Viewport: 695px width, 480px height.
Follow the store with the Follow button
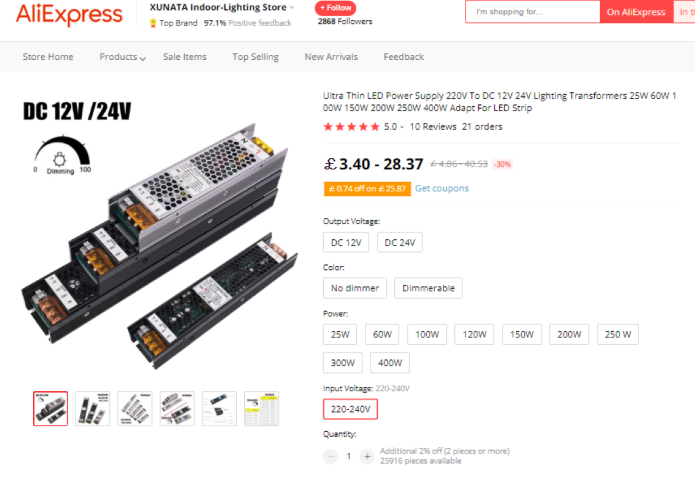click(x=336, y=8)
